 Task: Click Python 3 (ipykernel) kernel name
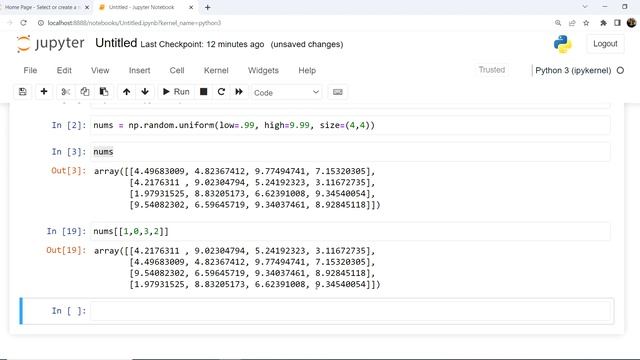tap(573, 70)
